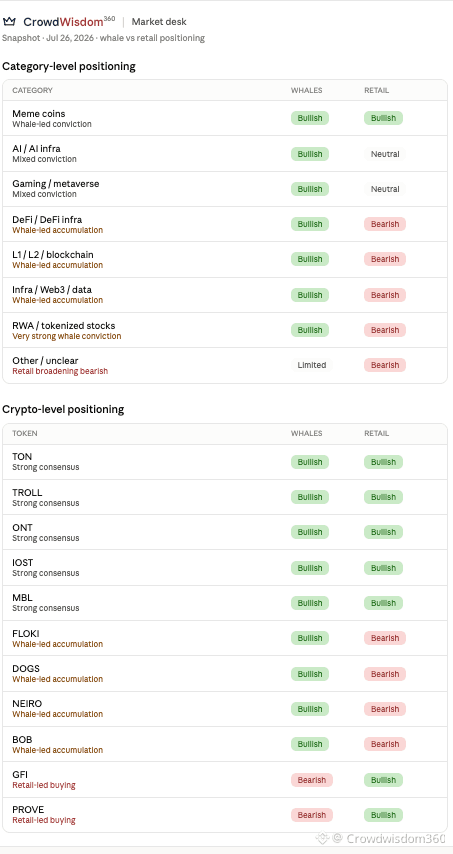The height and width of the screenshot is (854, 453).
Task: Select the TON token row
Action: [225, 462]
